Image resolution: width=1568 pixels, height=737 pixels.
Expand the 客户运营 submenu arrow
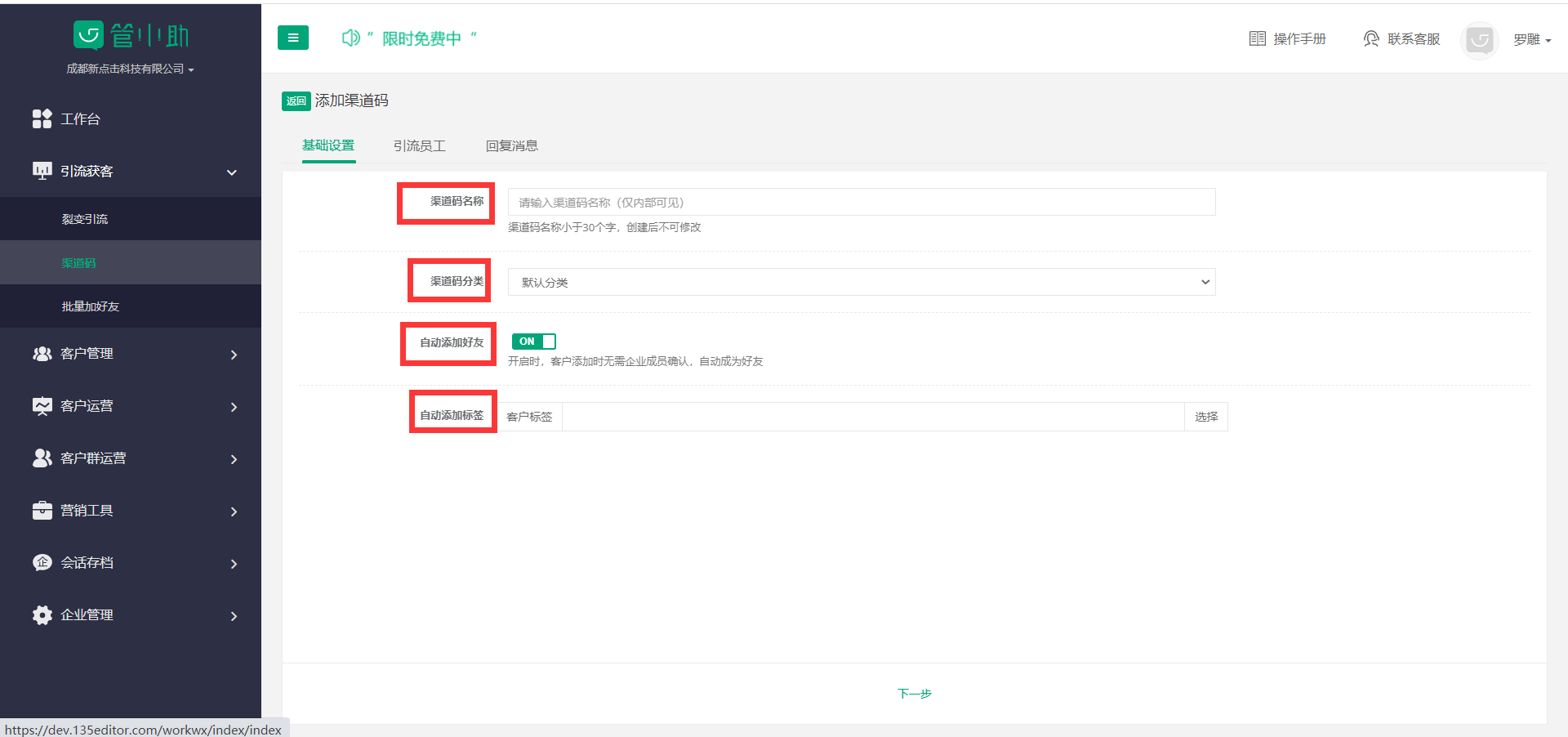point(234,407)
